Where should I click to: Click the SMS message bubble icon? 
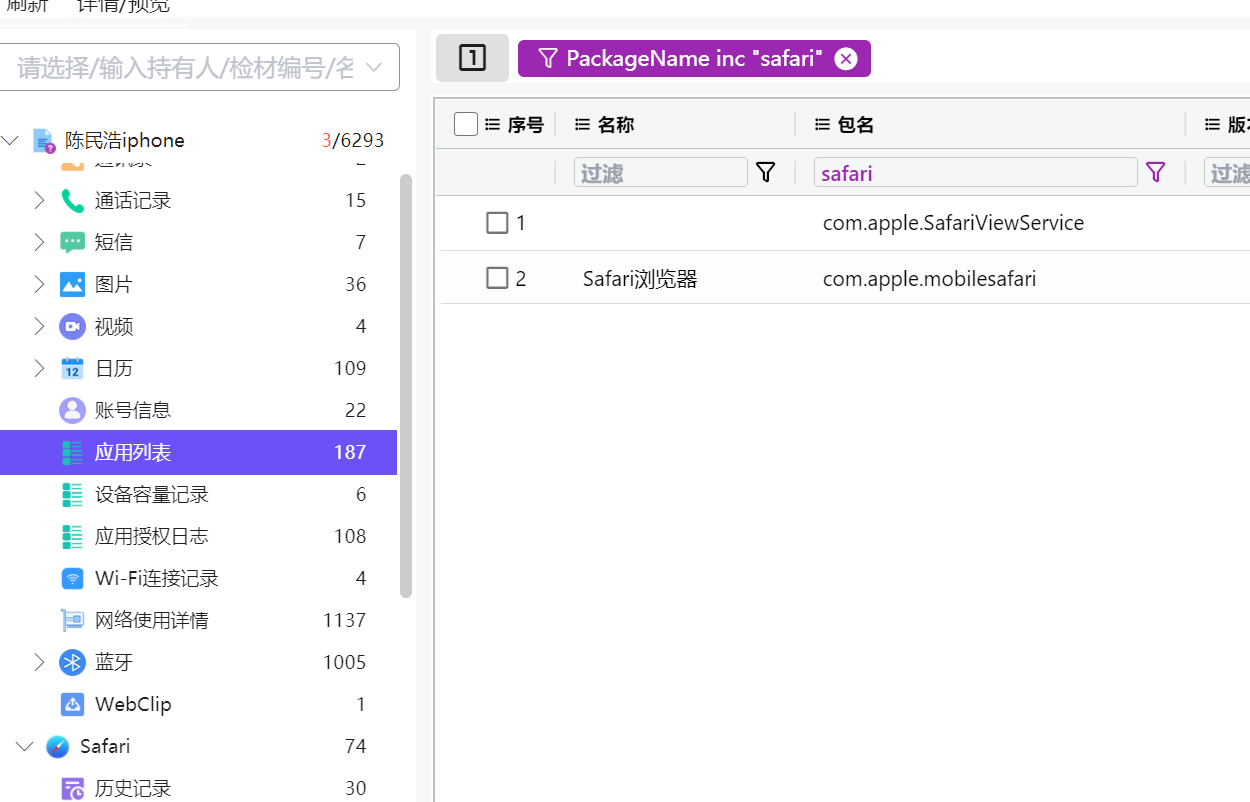(x=72, y=242)
